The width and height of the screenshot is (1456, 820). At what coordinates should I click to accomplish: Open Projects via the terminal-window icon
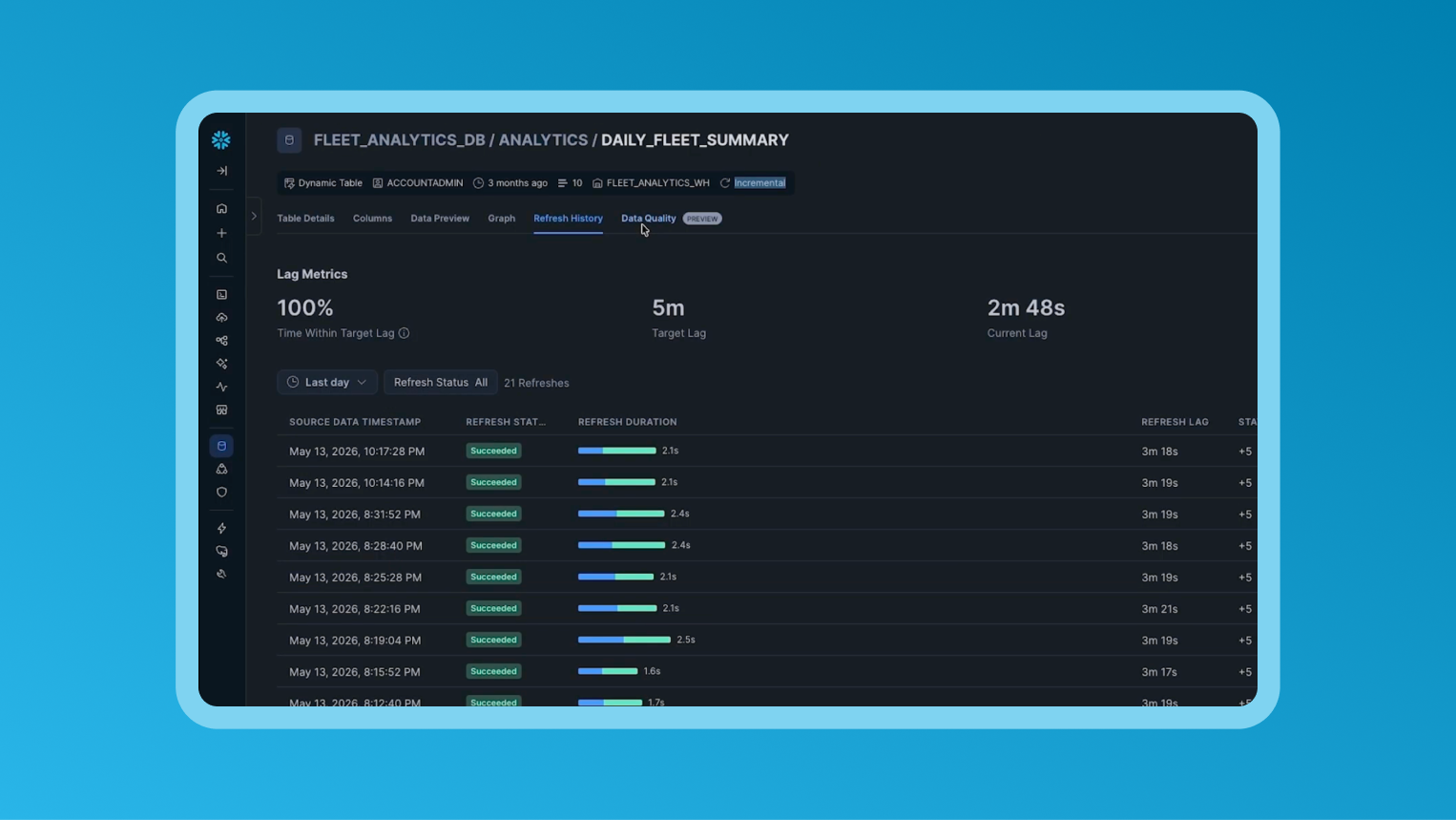pos(221,295)
